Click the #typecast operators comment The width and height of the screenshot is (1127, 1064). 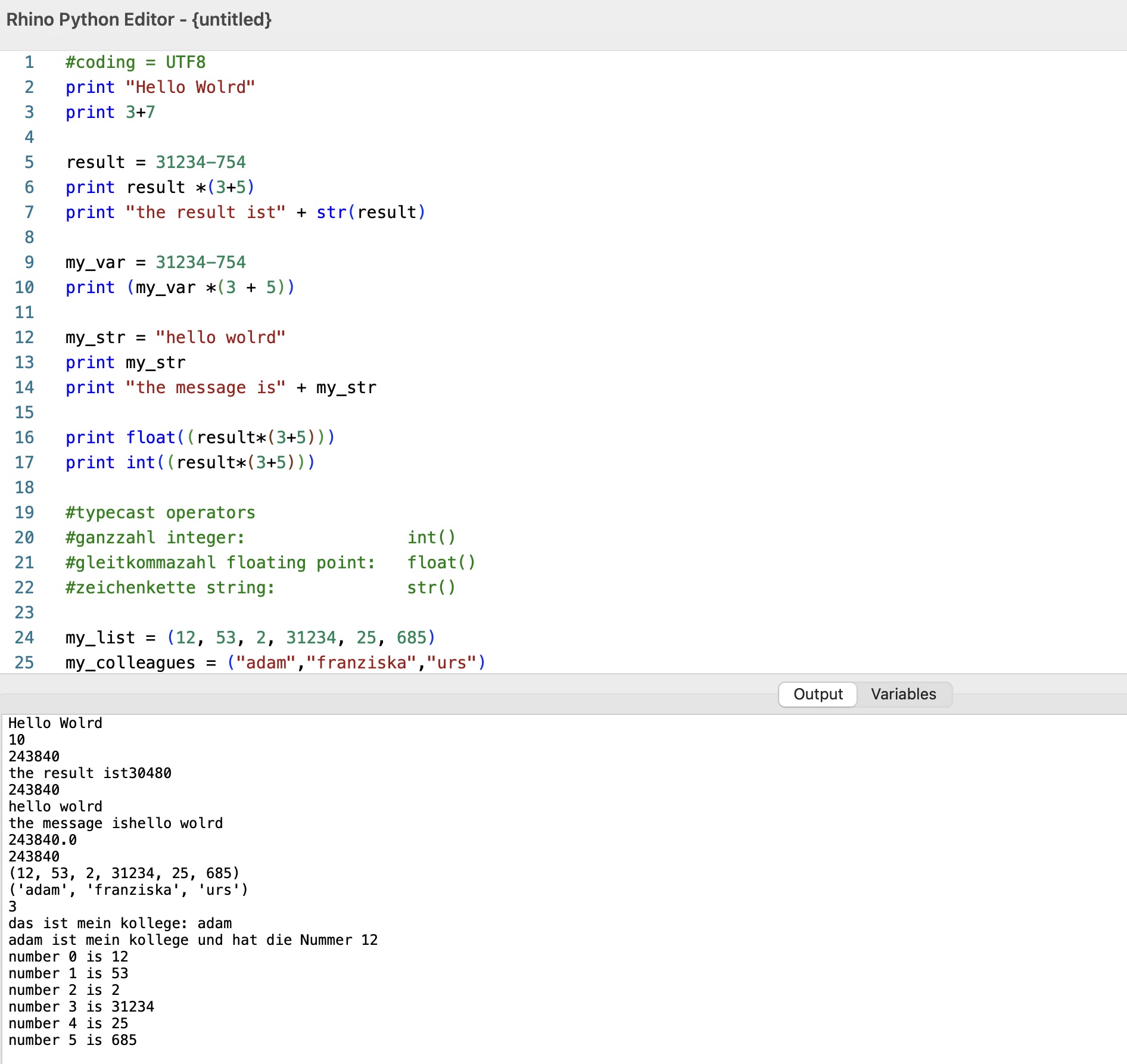pyautogui.click(x=160, y=512)
